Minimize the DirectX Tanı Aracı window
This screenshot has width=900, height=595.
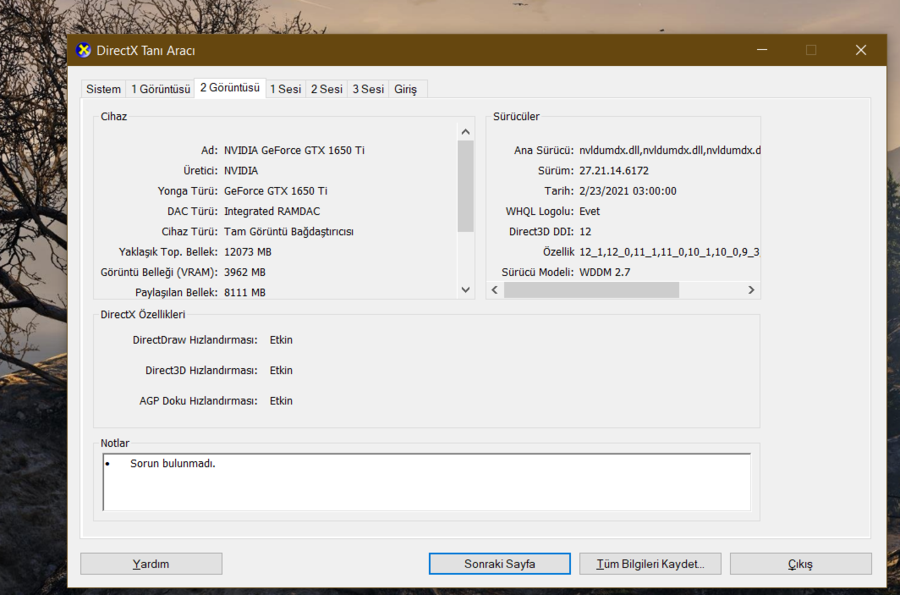tap(762, 50)
